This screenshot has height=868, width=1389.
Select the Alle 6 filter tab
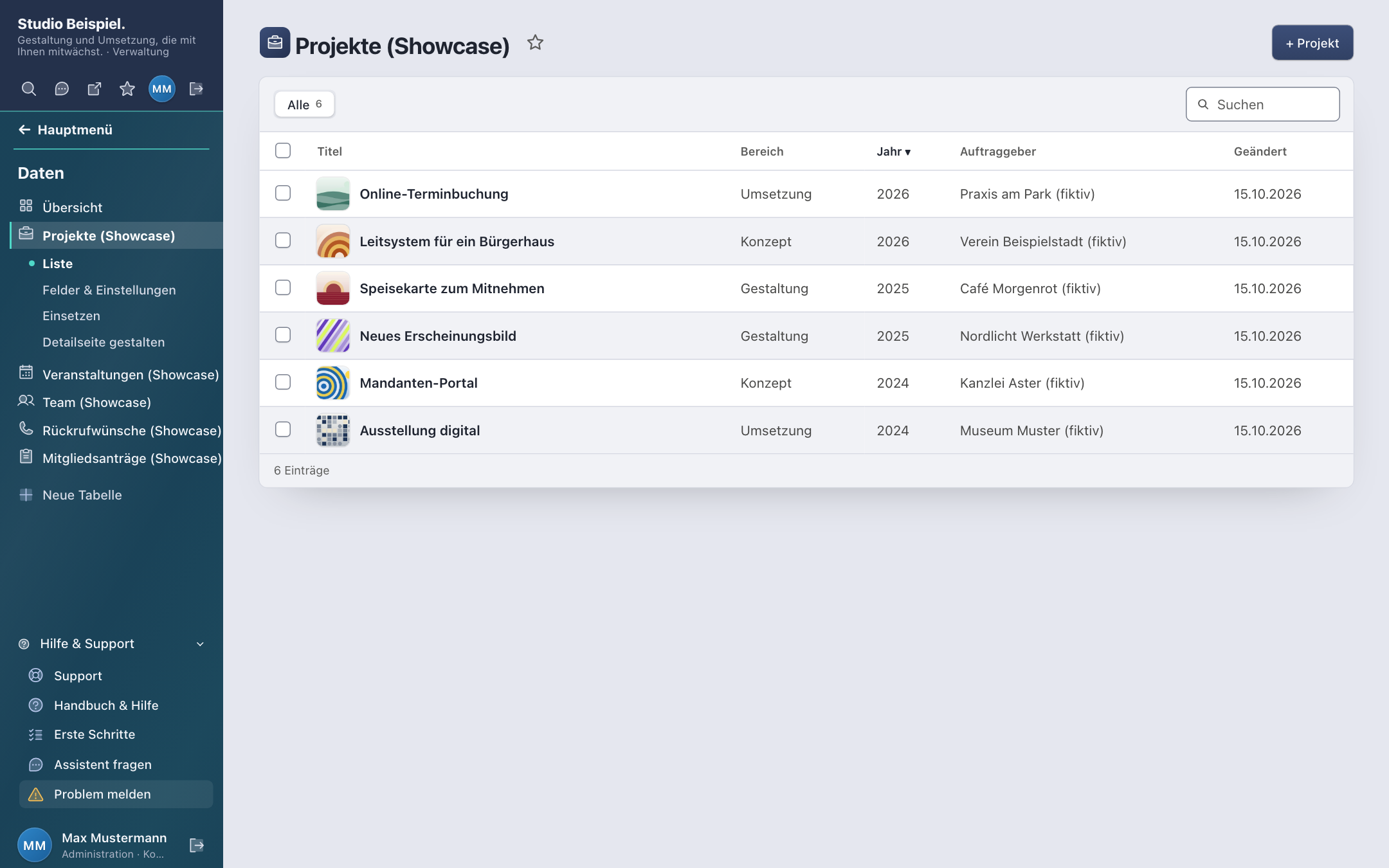point(304,104)
